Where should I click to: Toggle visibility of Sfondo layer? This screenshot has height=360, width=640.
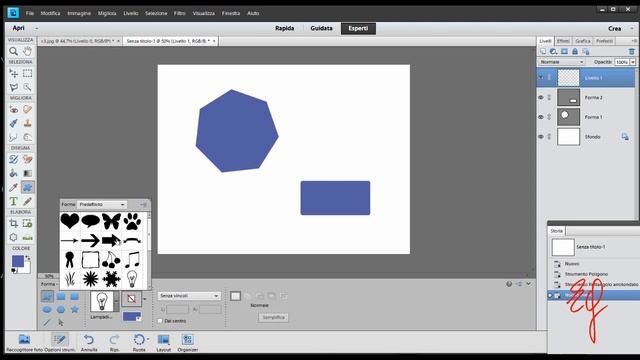(541, 137)
